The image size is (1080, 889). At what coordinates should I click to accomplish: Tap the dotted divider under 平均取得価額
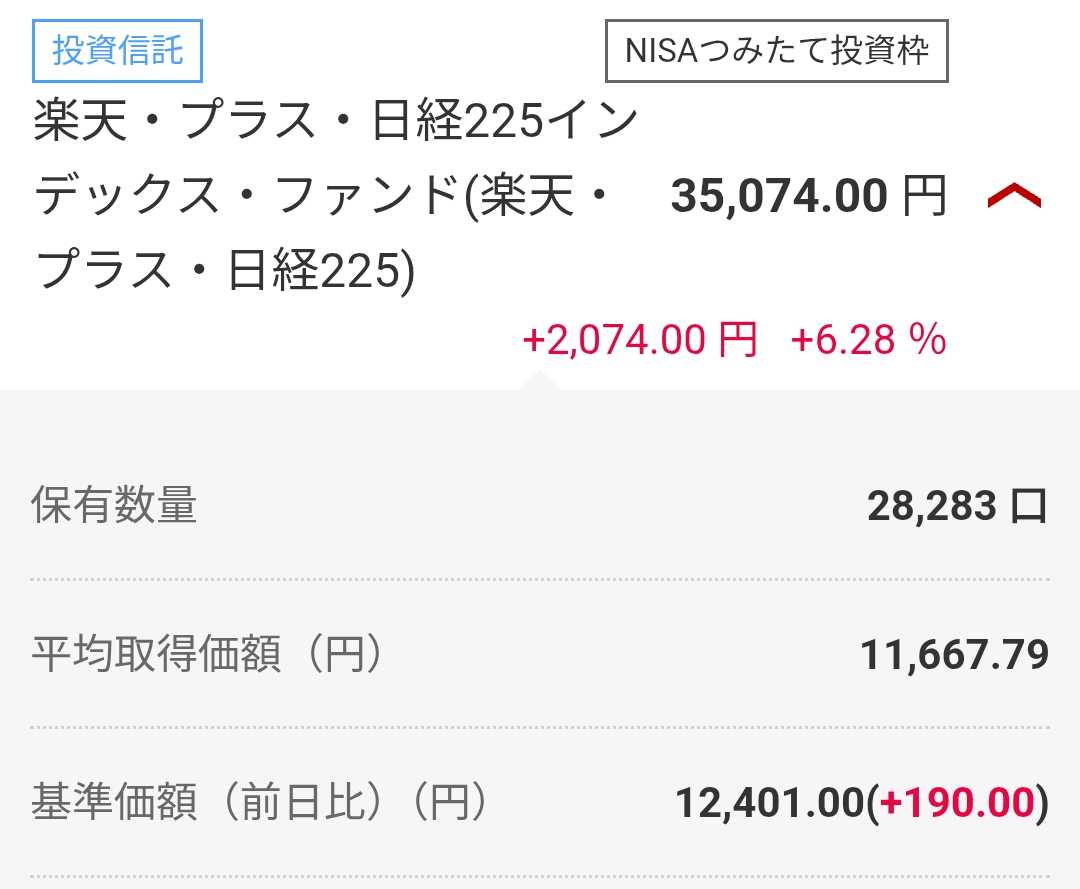coord(540,727)
